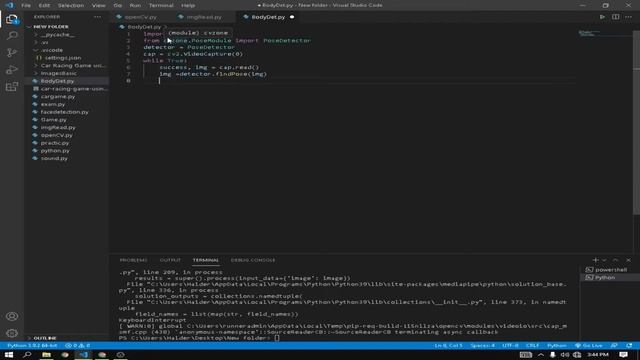Image resolution: width=640 pixels, height=360 pixels.
Task: Open the Run menu
Action: (x=135, y=5)
